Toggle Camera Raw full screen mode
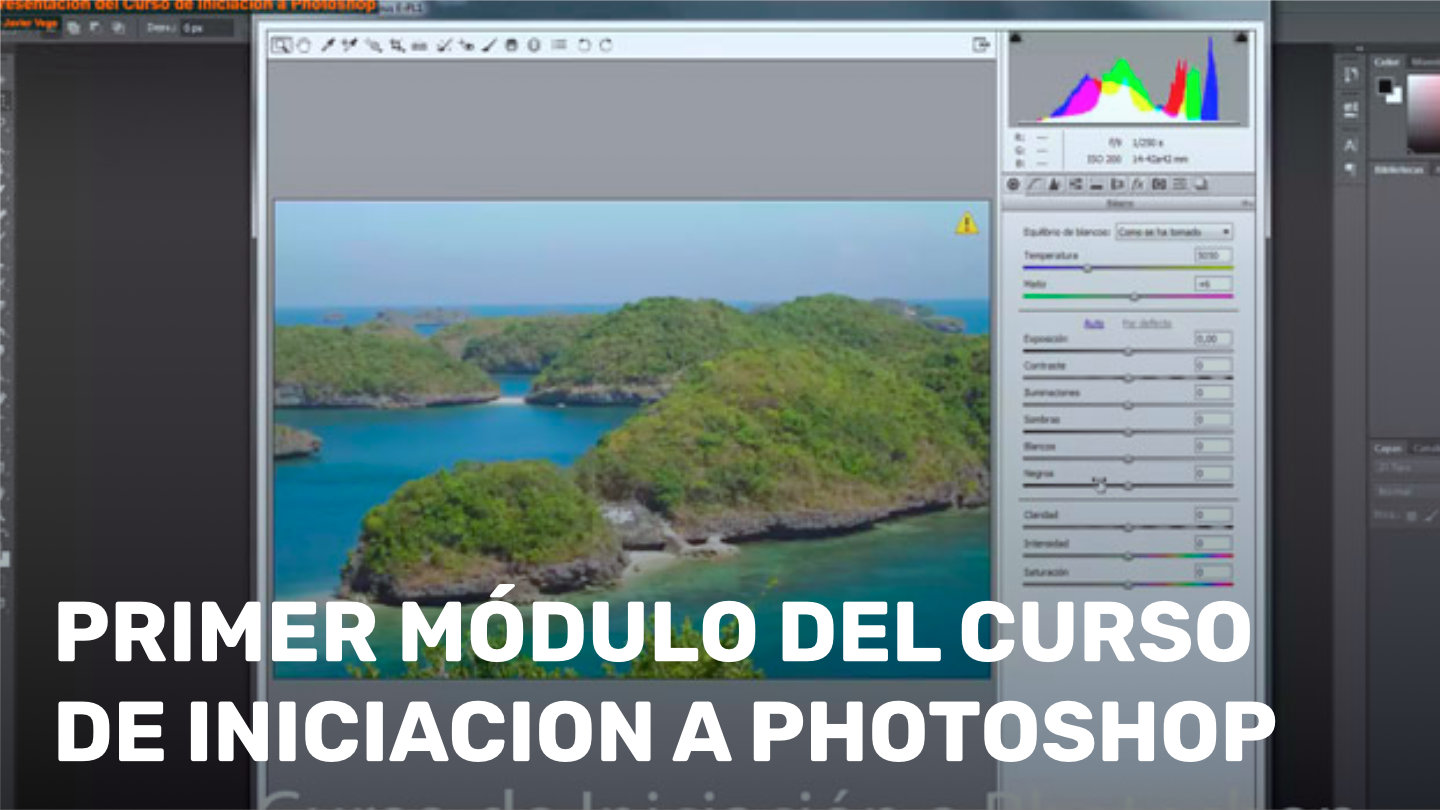1440x810 pixels. (981, 44)
